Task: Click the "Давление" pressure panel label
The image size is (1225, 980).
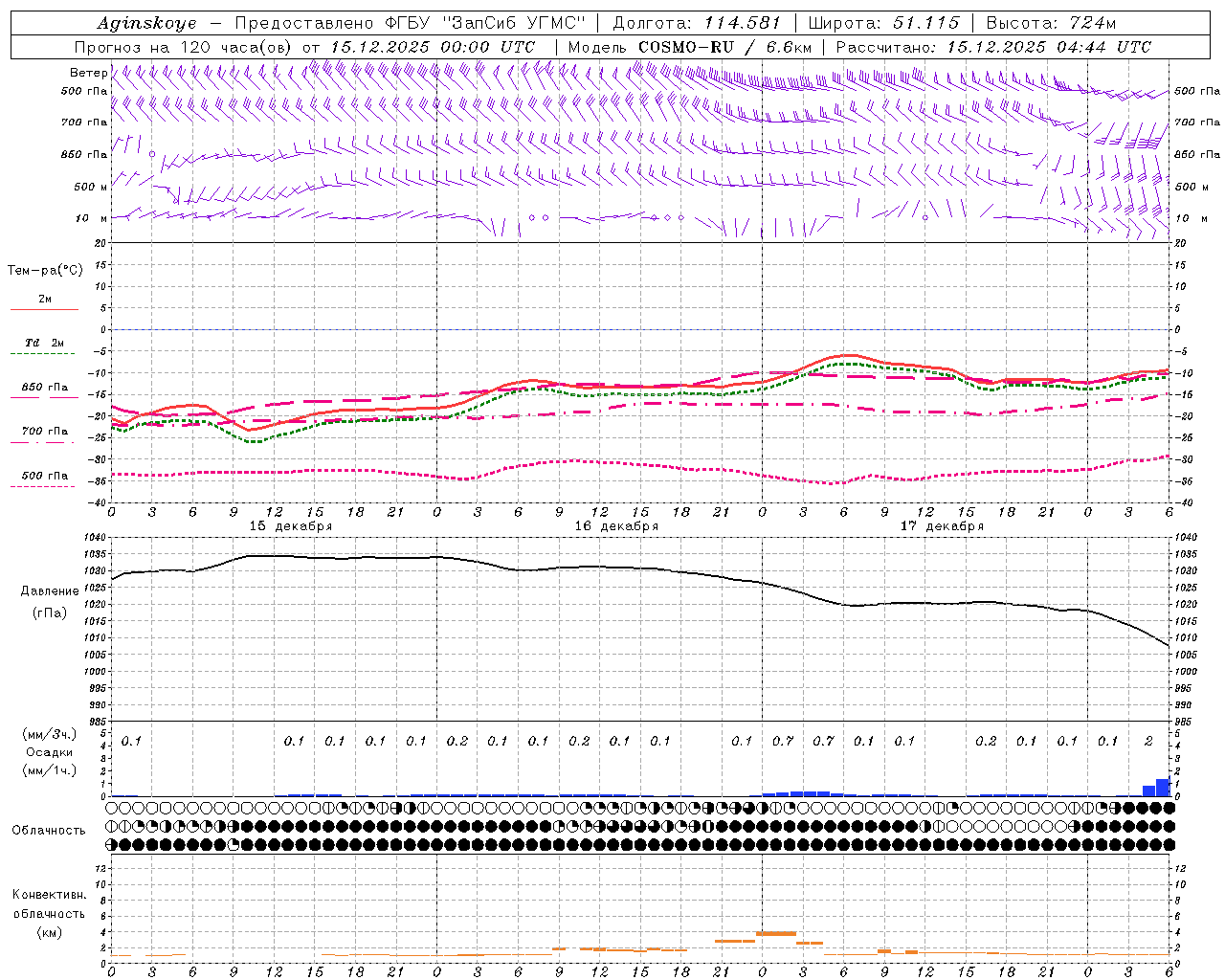Action: click(50, 591)
